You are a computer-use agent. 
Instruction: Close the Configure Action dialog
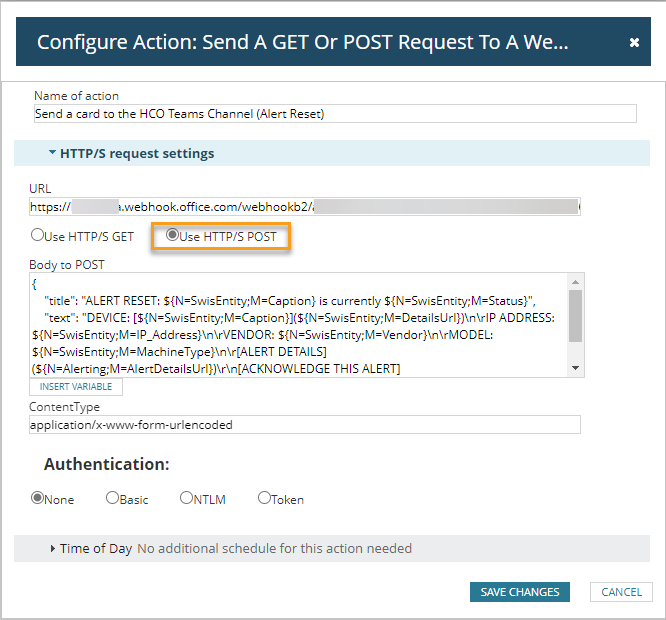click(634, 42)
